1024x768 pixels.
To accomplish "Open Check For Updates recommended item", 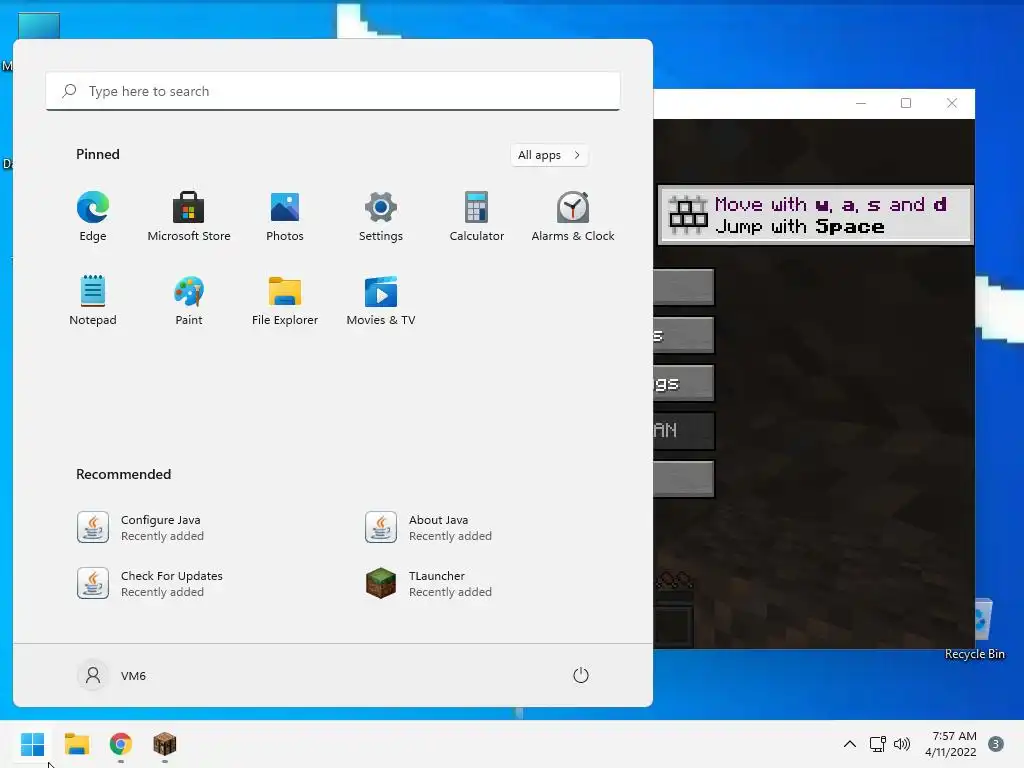I will [x=150, y=583].
